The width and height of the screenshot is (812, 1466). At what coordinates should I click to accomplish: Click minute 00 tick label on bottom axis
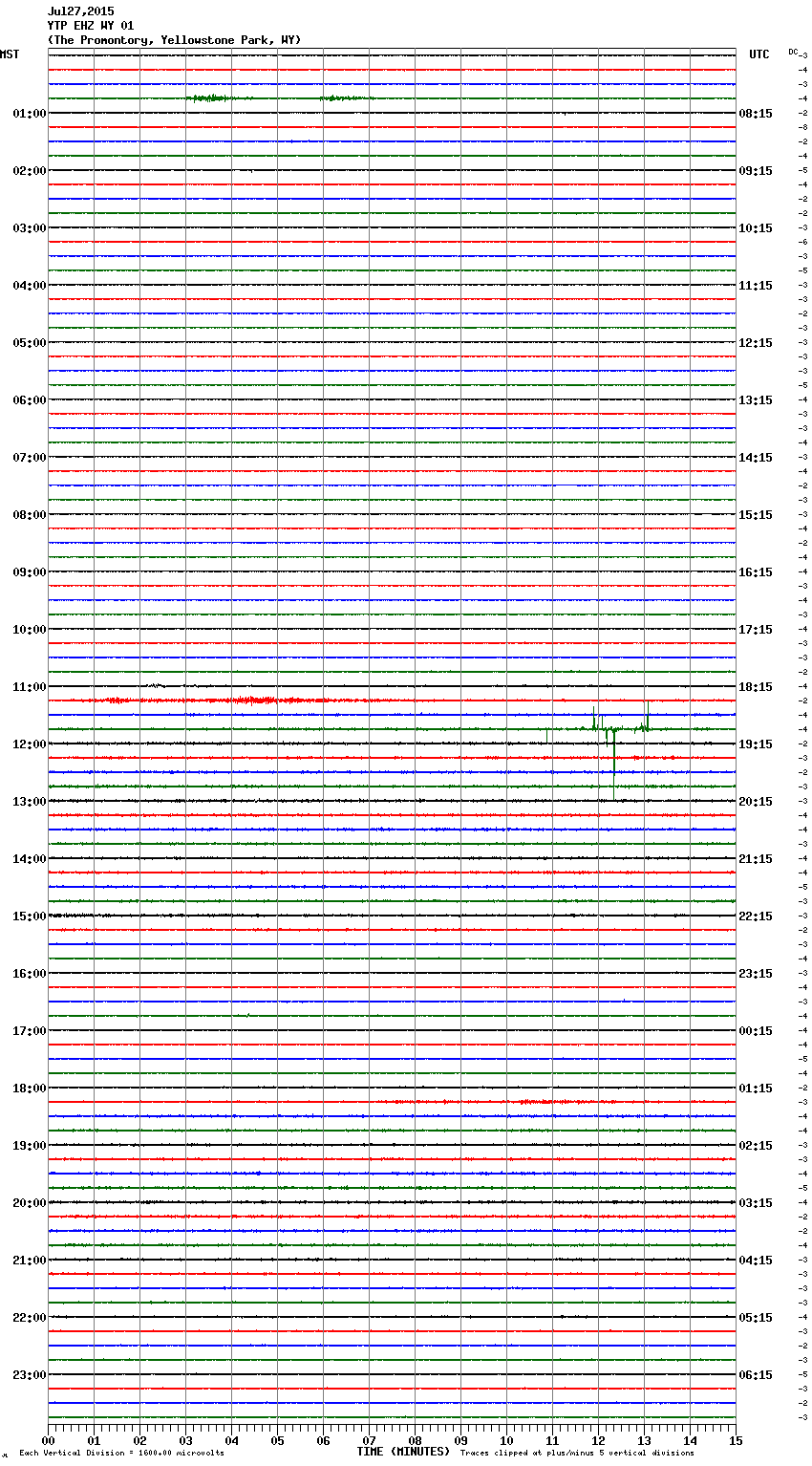48,1440
